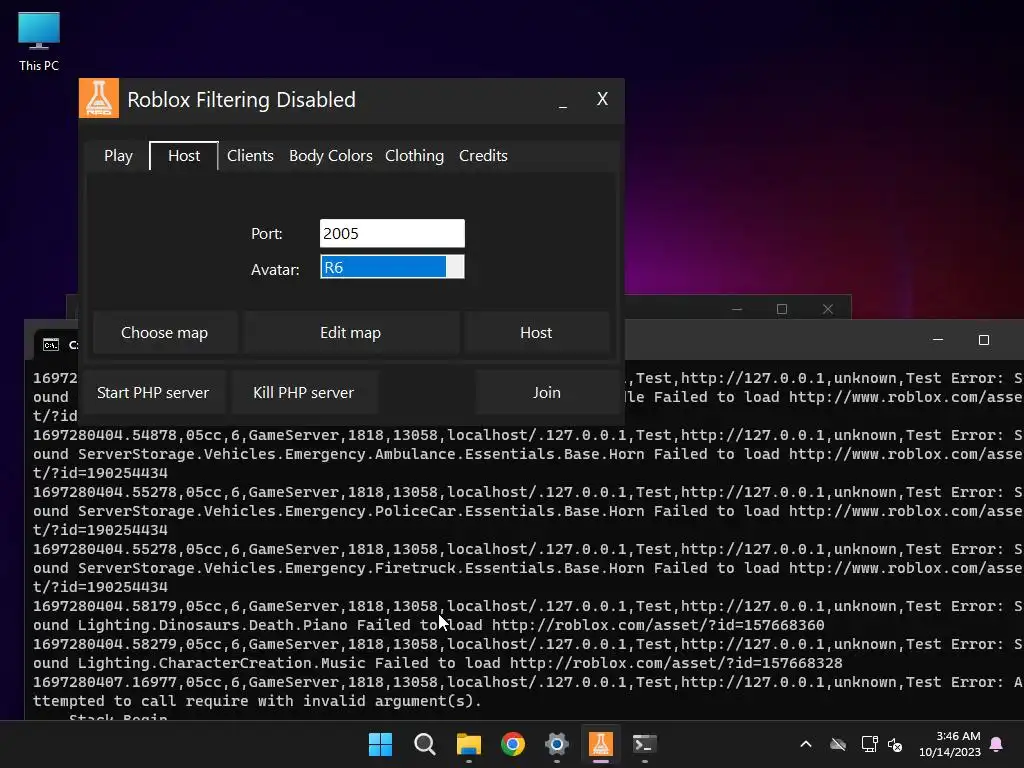Click the Roblox Filtering Disabled taskbar icon
The image size is (1024, 768).
600,744
